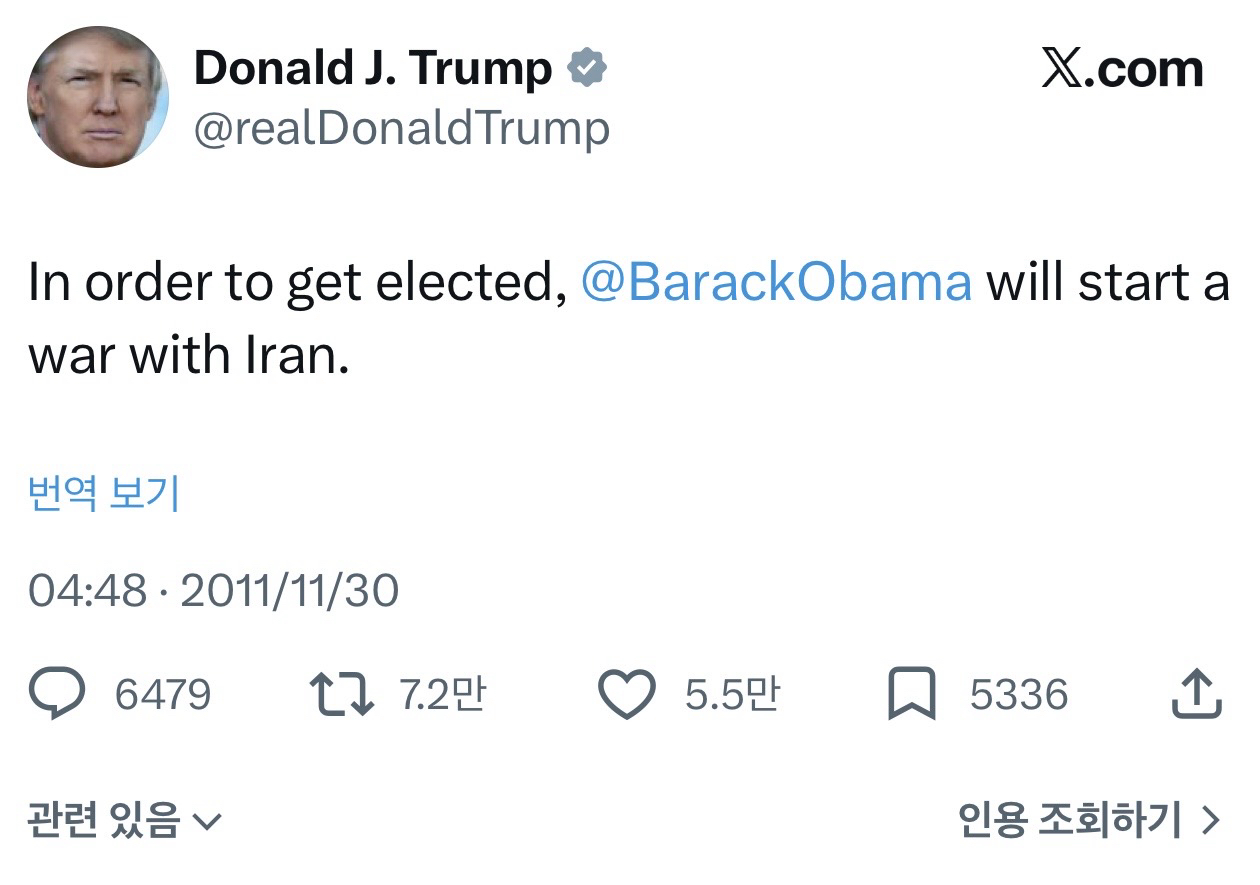Click the 04:48 · 2011/11/30 timestamp
1260x885 pixels.
(x=213, y=590)
